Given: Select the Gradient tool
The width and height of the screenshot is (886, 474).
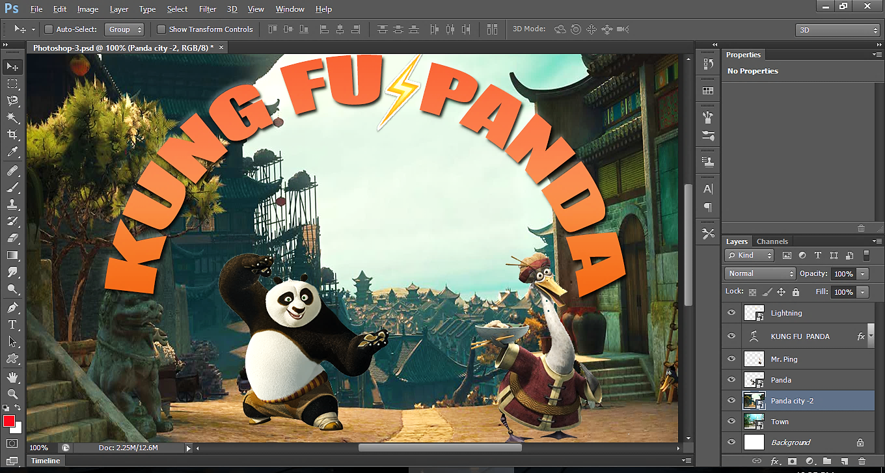Looking at the screenshot, I should 12,255.
